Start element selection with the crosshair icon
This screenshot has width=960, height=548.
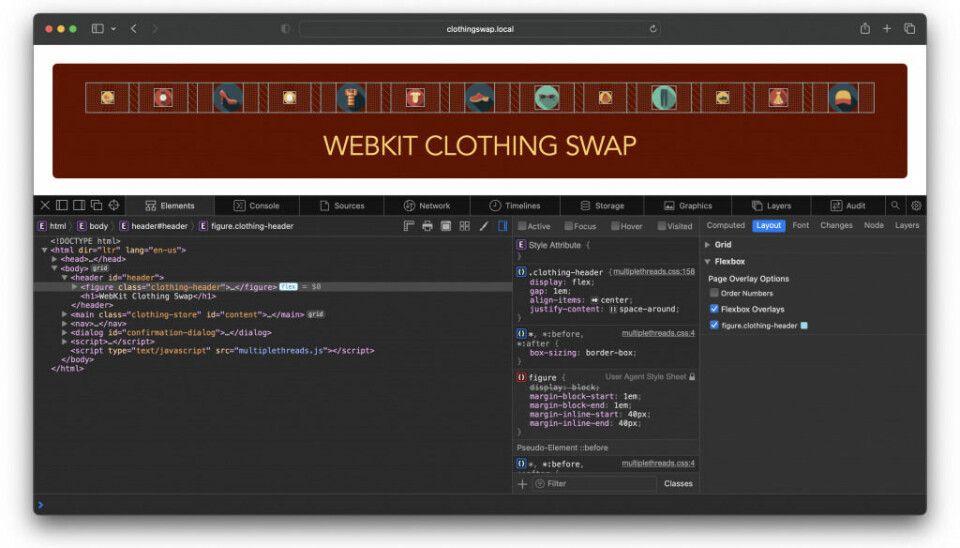(x=114, y=205)
